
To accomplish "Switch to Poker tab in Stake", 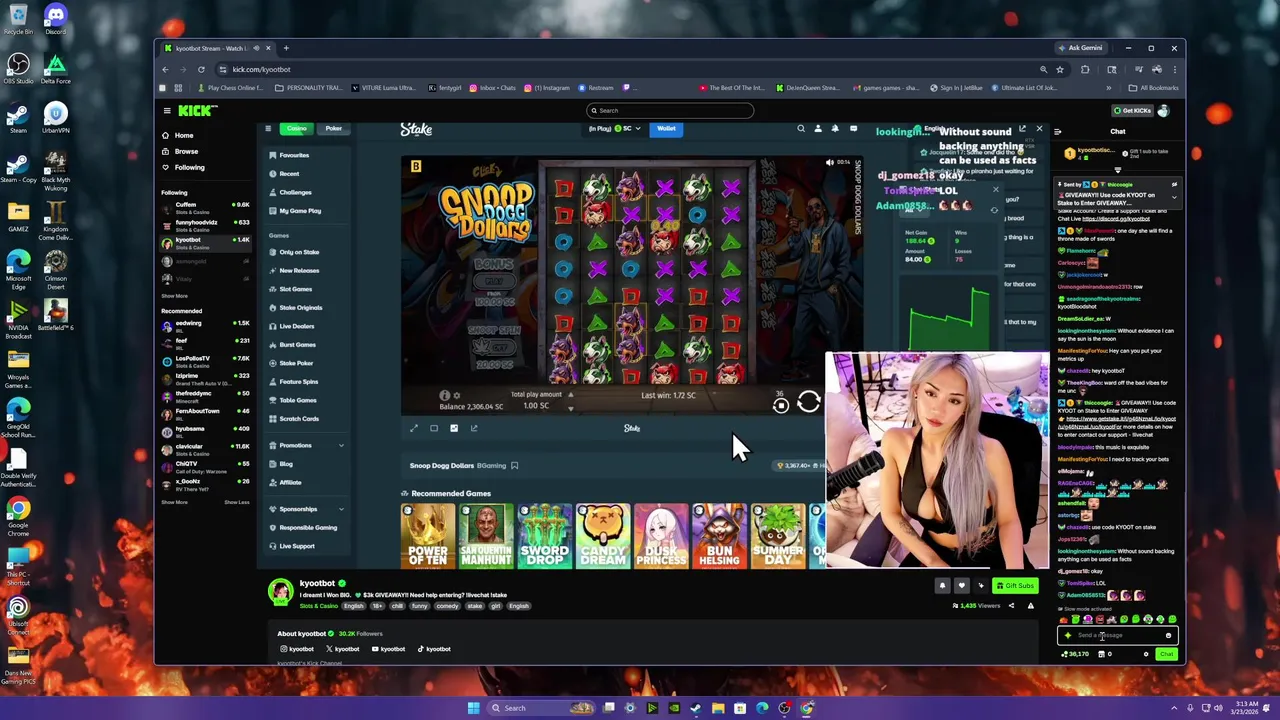I will pos(333,128).
